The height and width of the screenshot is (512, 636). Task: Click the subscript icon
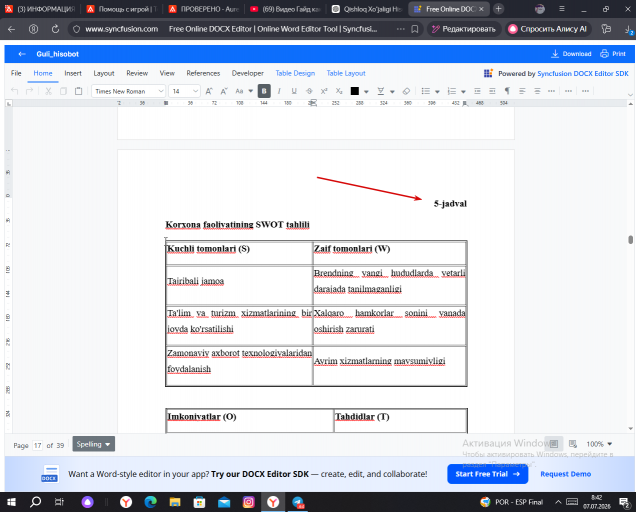pos(339,91)
